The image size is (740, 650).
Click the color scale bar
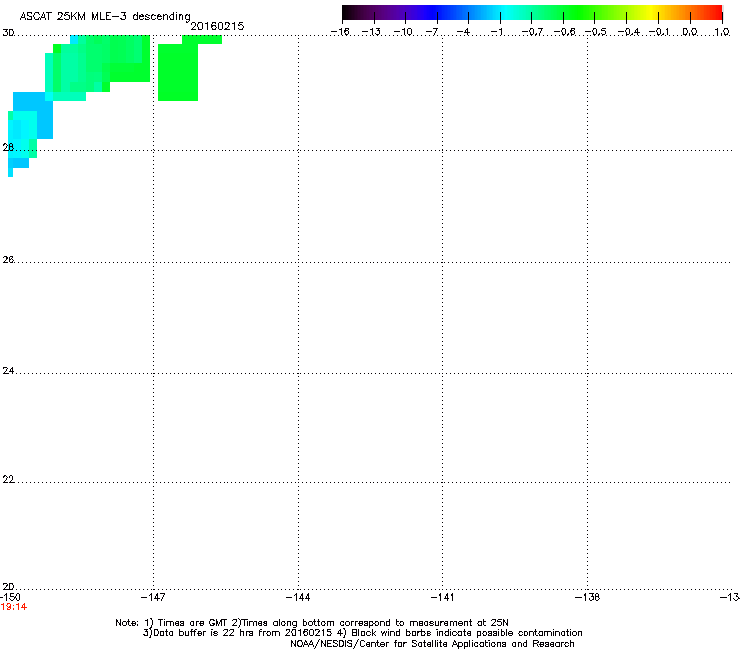coord(532,13)
